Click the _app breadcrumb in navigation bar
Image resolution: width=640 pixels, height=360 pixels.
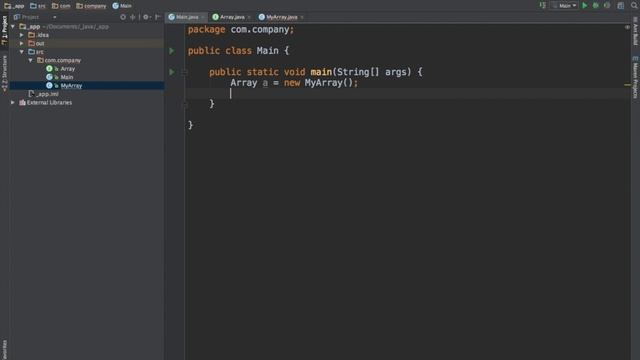[15, 6]
